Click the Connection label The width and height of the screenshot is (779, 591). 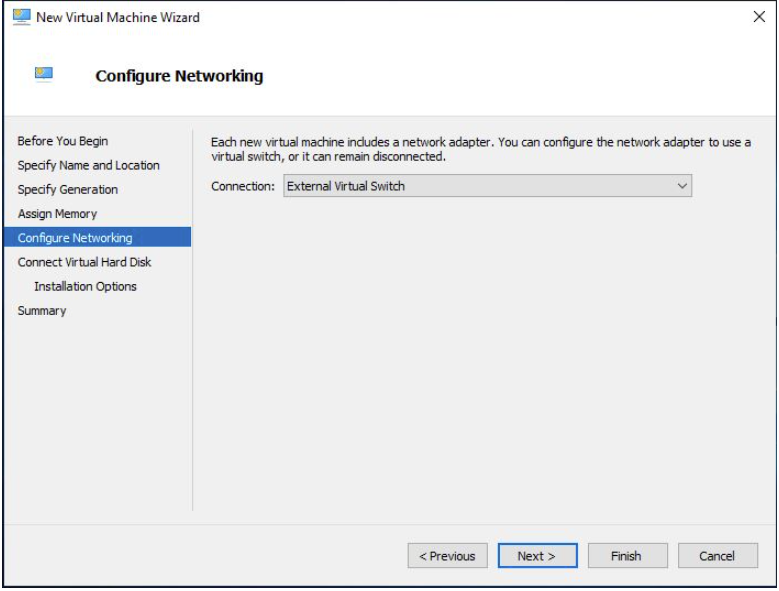[x=242, y=186]
